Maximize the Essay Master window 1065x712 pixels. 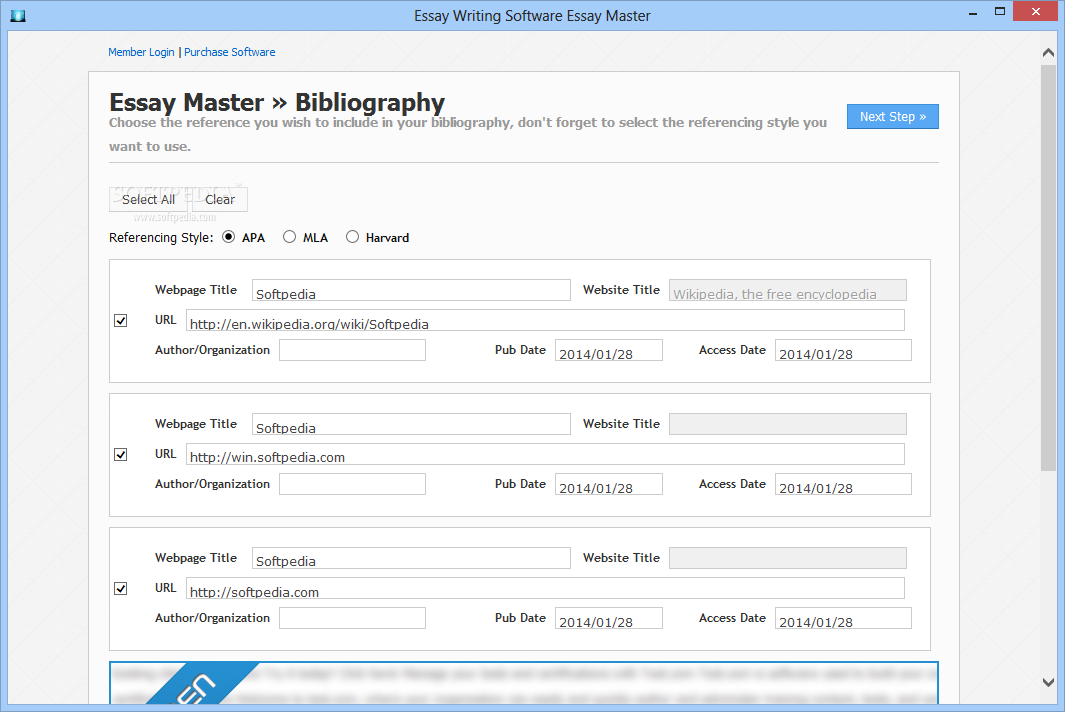1000,12
